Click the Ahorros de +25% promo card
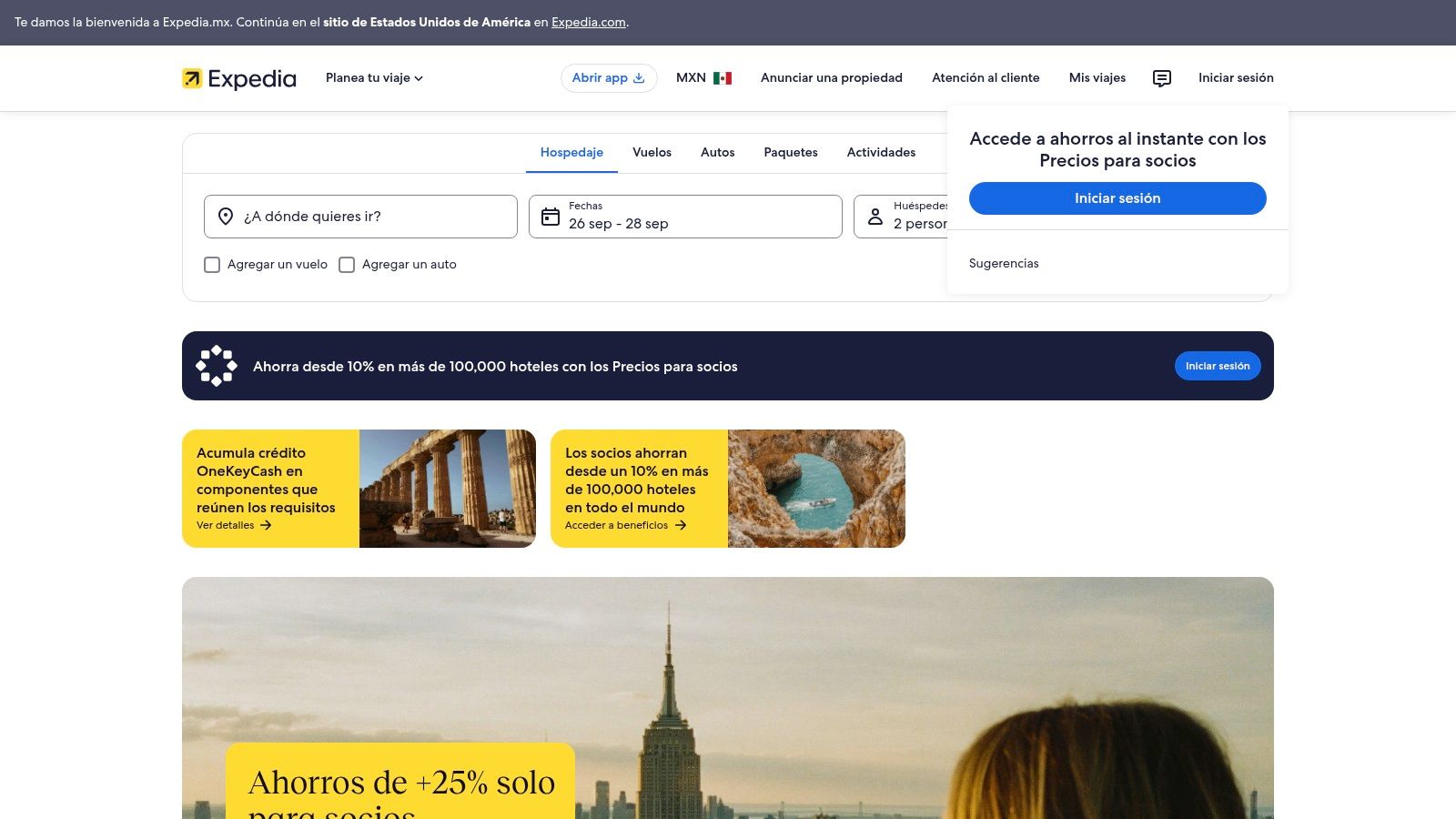 400,782
